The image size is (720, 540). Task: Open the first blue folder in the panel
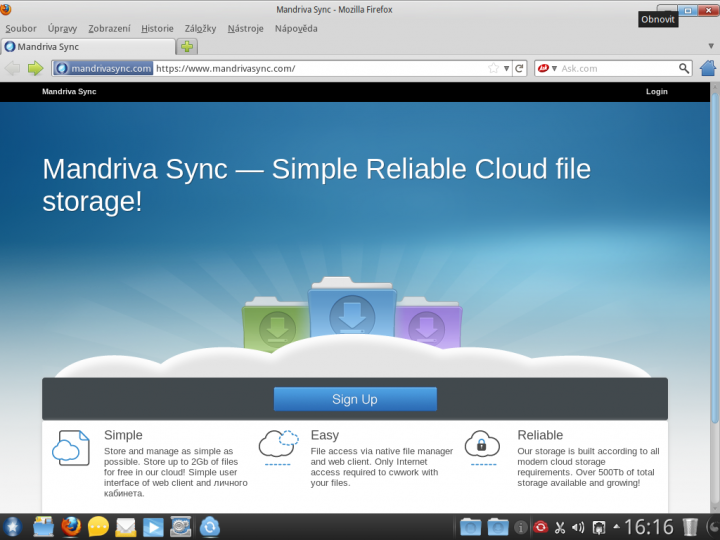click(x=471, y=527)
